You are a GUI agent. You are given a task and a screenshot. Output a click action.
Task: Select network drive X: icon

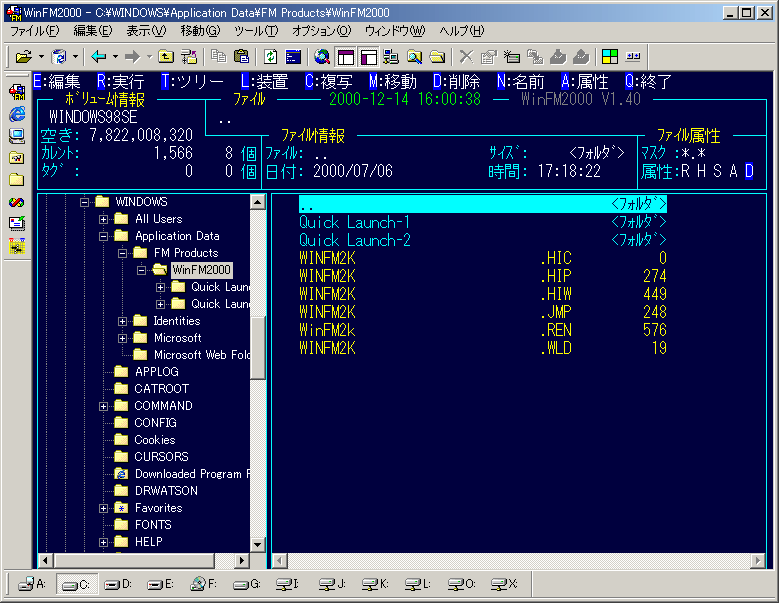(x=504, y=584)
